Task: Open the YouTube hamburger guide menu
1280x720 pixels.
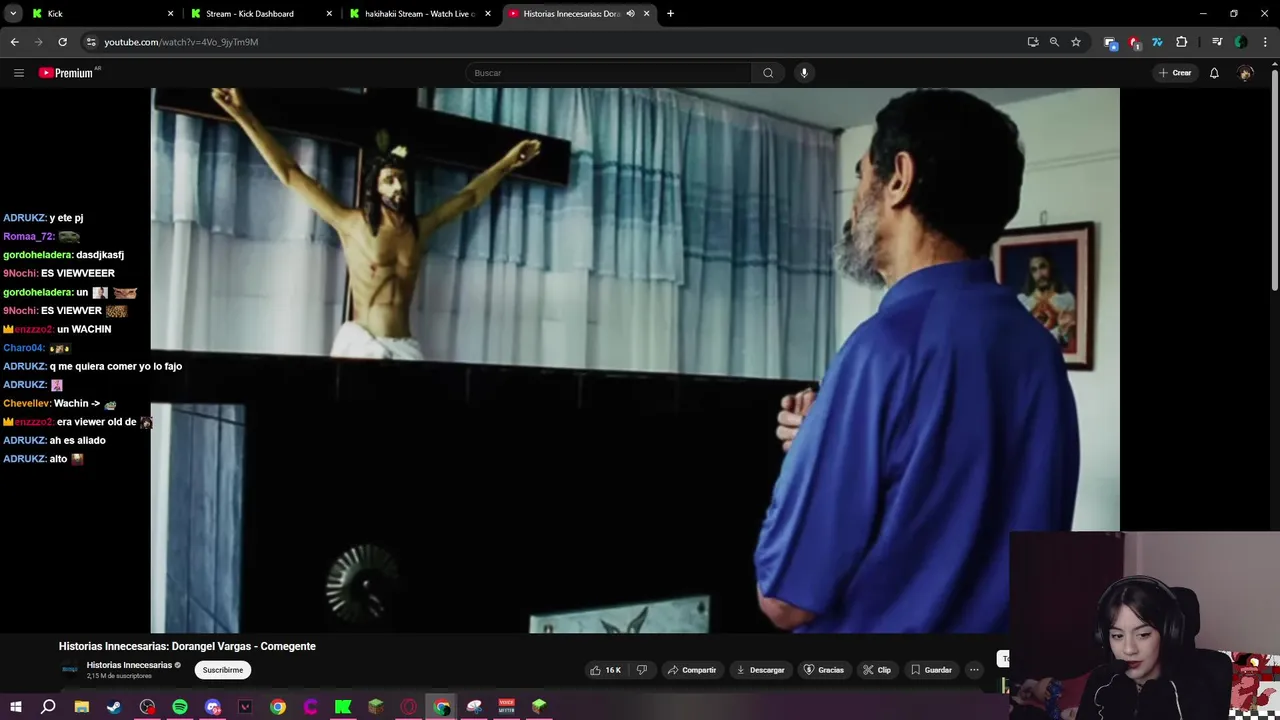Action: [18, 73]
